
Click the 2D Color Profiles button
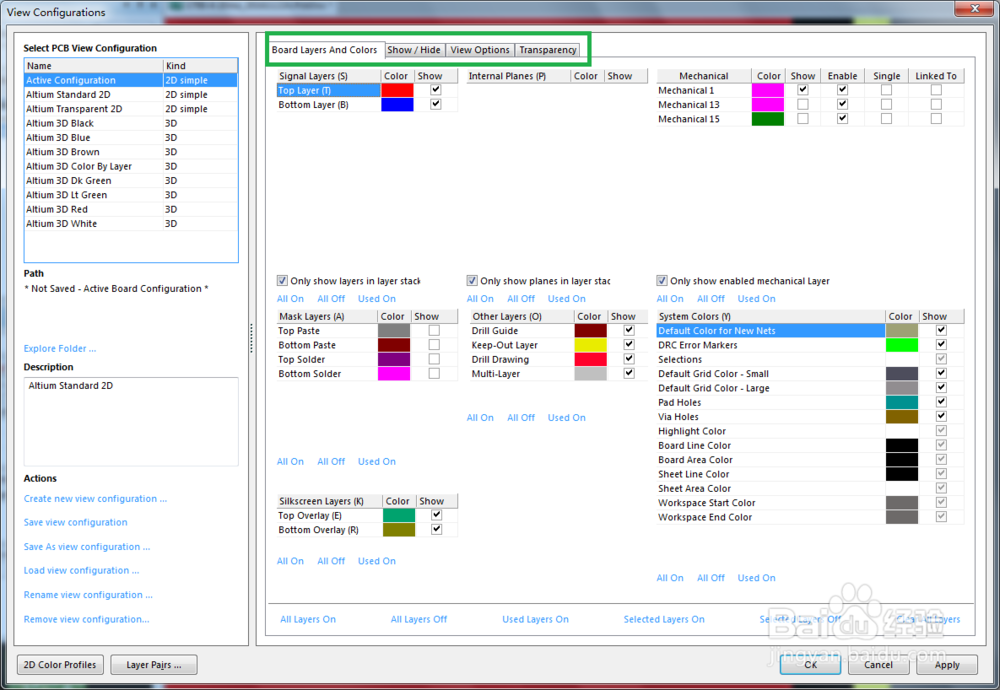60,664
